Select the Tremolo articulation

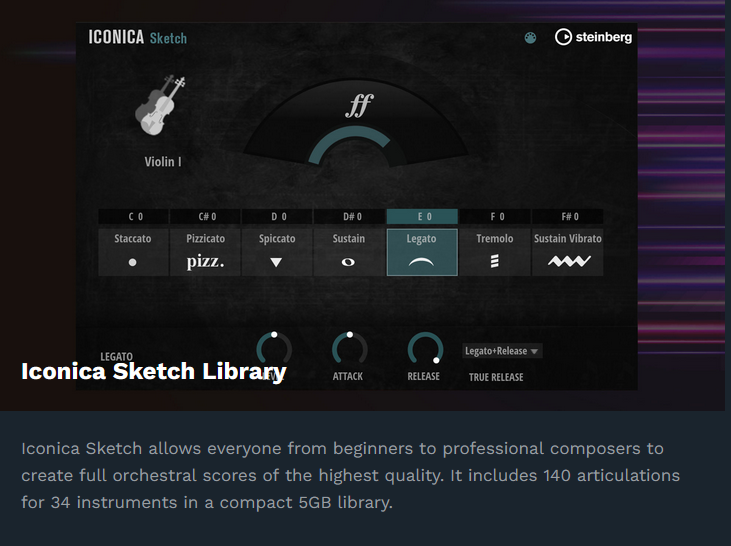pyautogui.click(x=495, y=252)
